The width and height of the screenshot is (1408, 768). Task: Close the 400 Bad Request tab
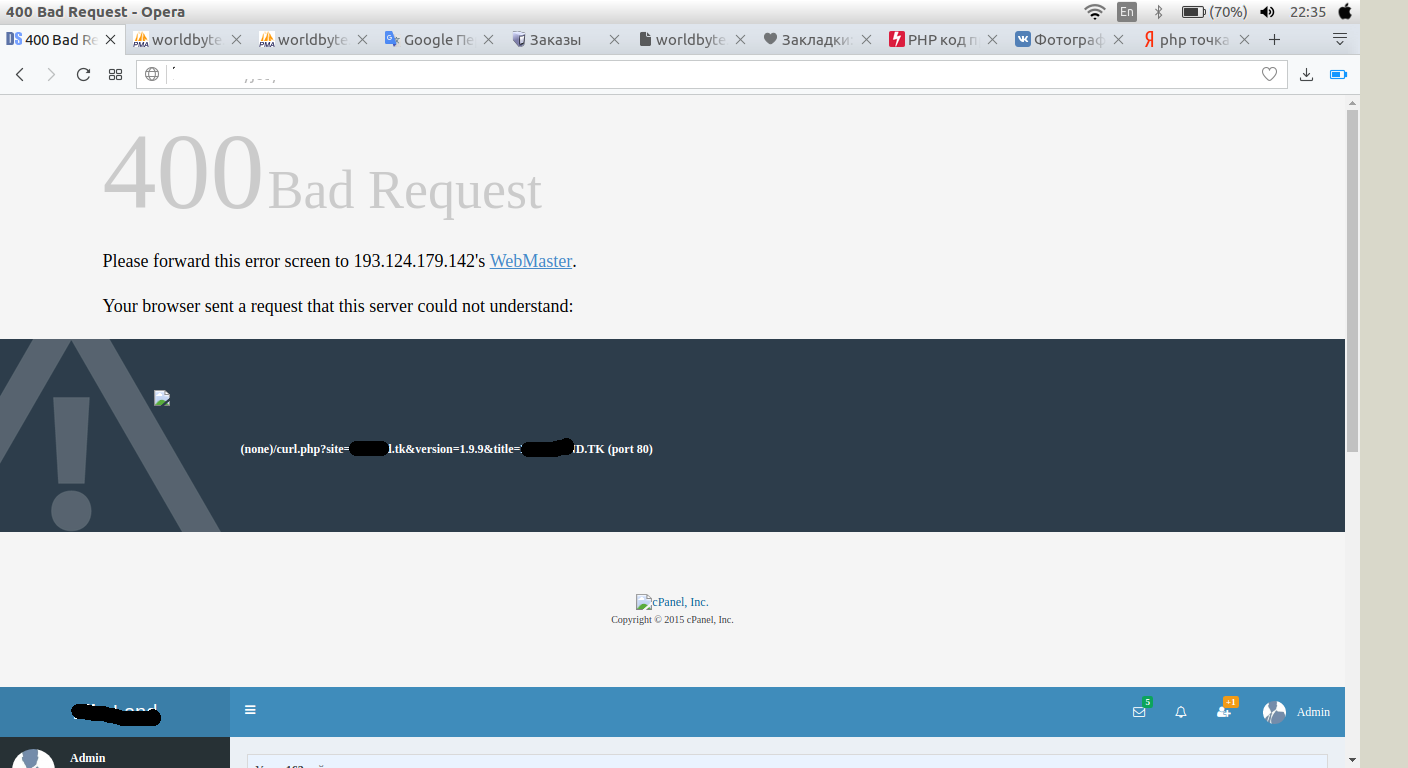pos(111,40)
